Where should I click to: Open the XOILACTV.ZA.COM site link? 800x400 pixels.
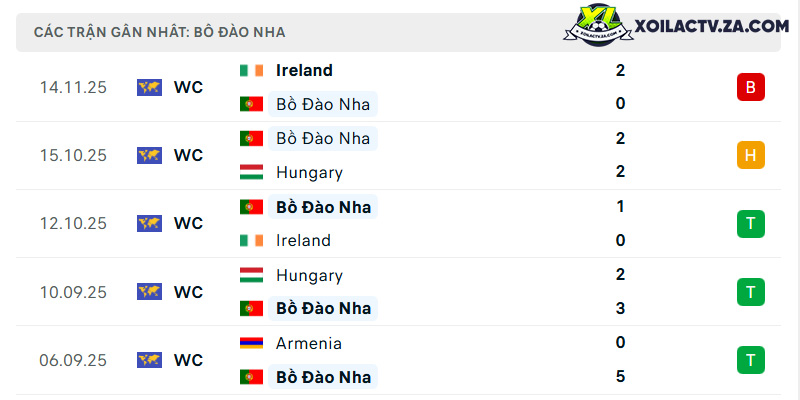(x=712, y=26)
